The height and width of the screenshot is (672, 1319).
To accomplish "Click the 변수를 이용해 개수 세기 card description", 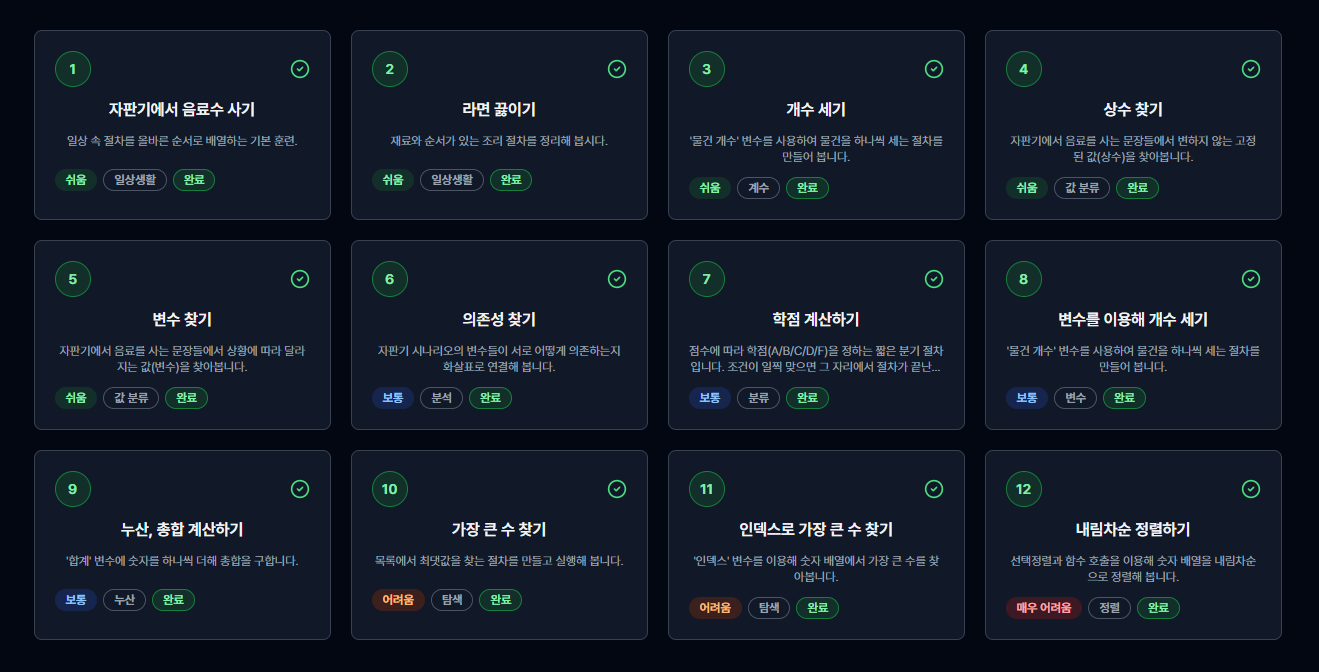I will tap(1133, 359).
